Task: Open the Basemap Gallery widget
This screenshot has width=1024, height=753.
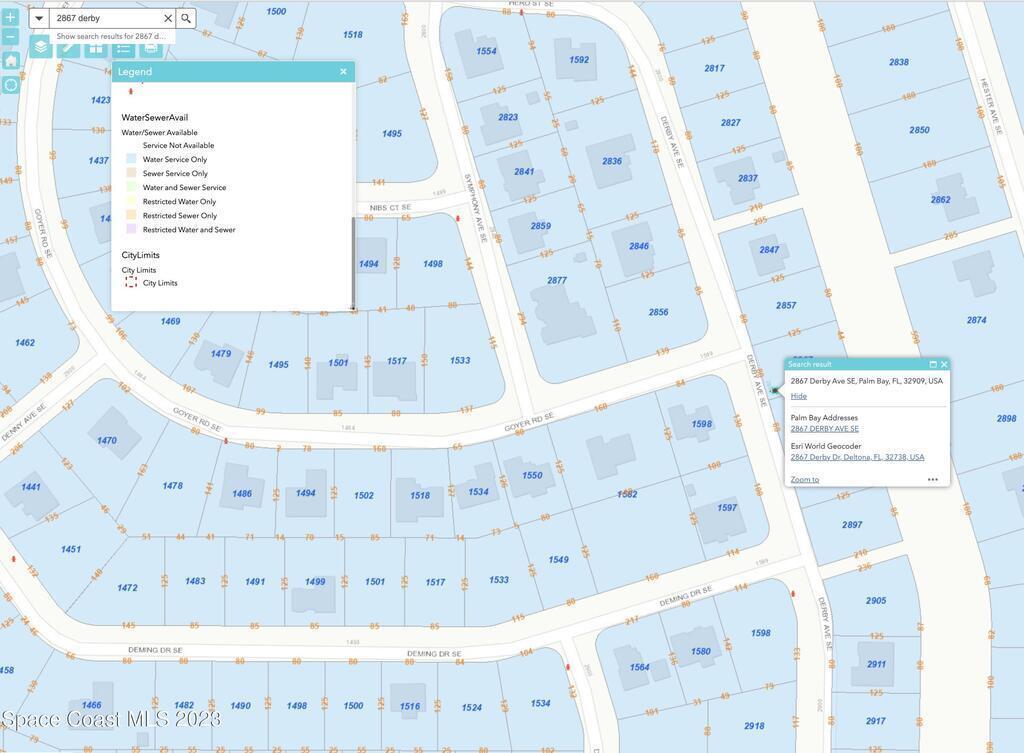Action: [x=96, y=47]
